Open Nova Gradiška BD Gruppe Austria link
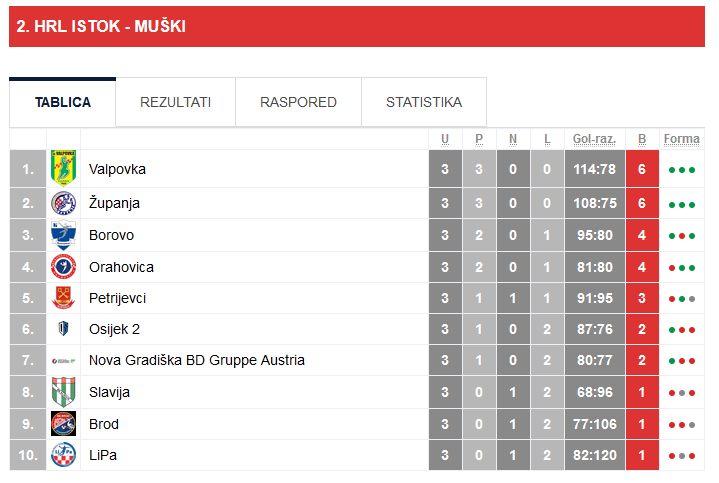719x483 pixels. [x=197, y=360]
